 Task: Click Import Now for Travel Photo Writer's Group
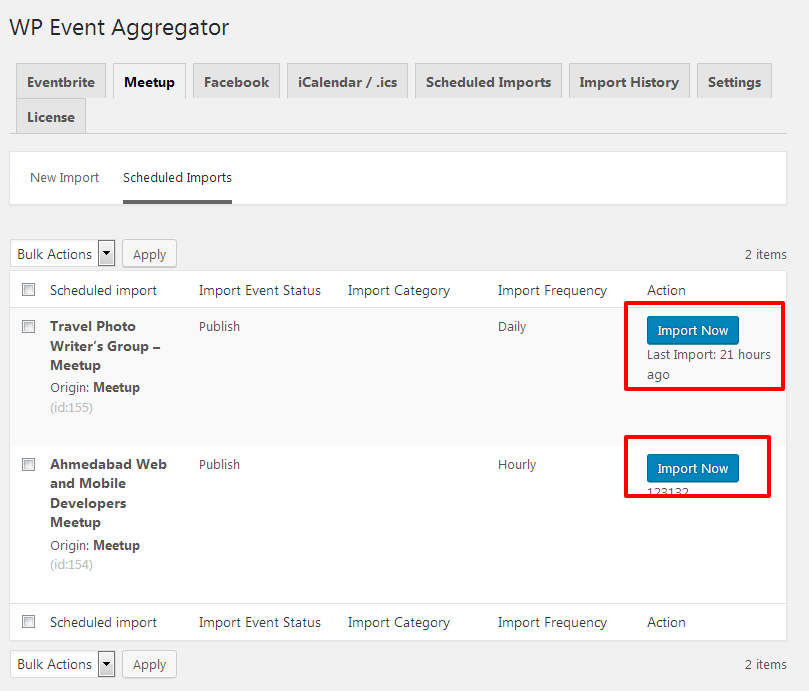pos(692,330)
